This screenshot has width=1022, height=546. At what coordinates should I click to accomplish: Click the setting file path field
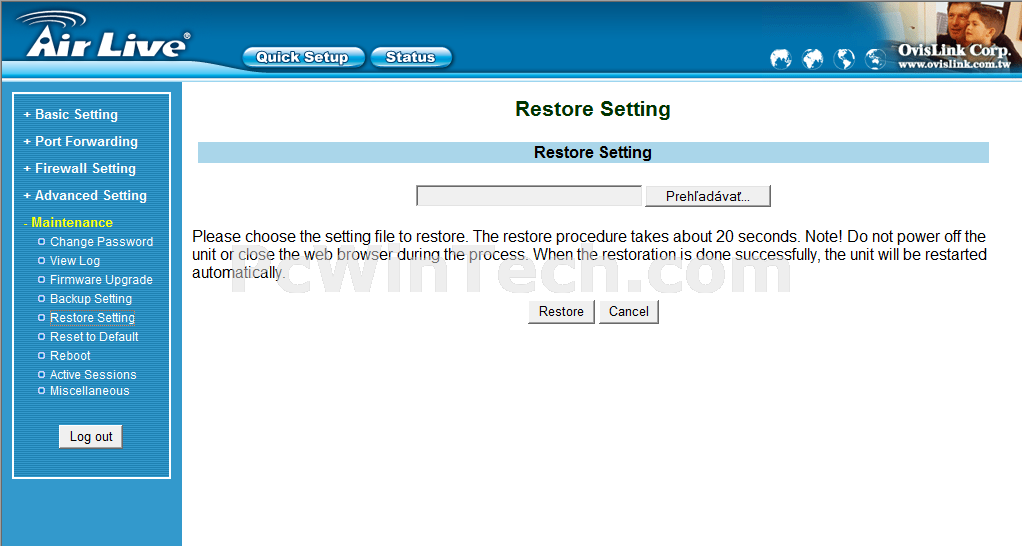(529, 196)
